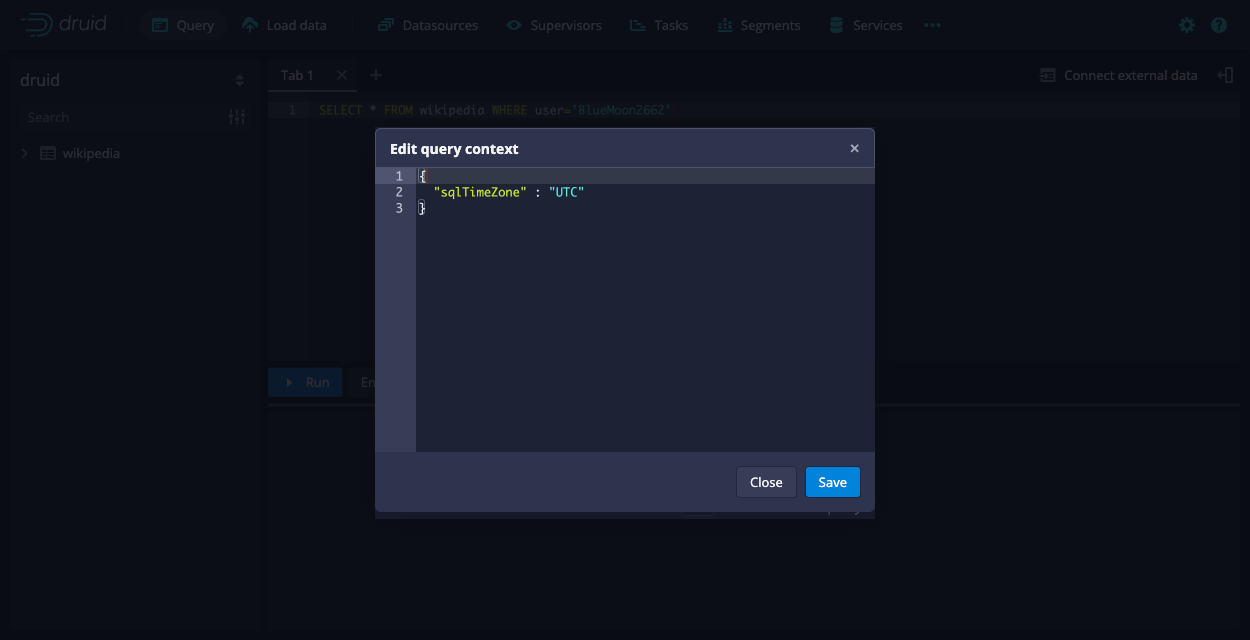The width and height of the screenshot is (1250, 640).
Task: Click the Close button in dialog
Action: (766, 482)
